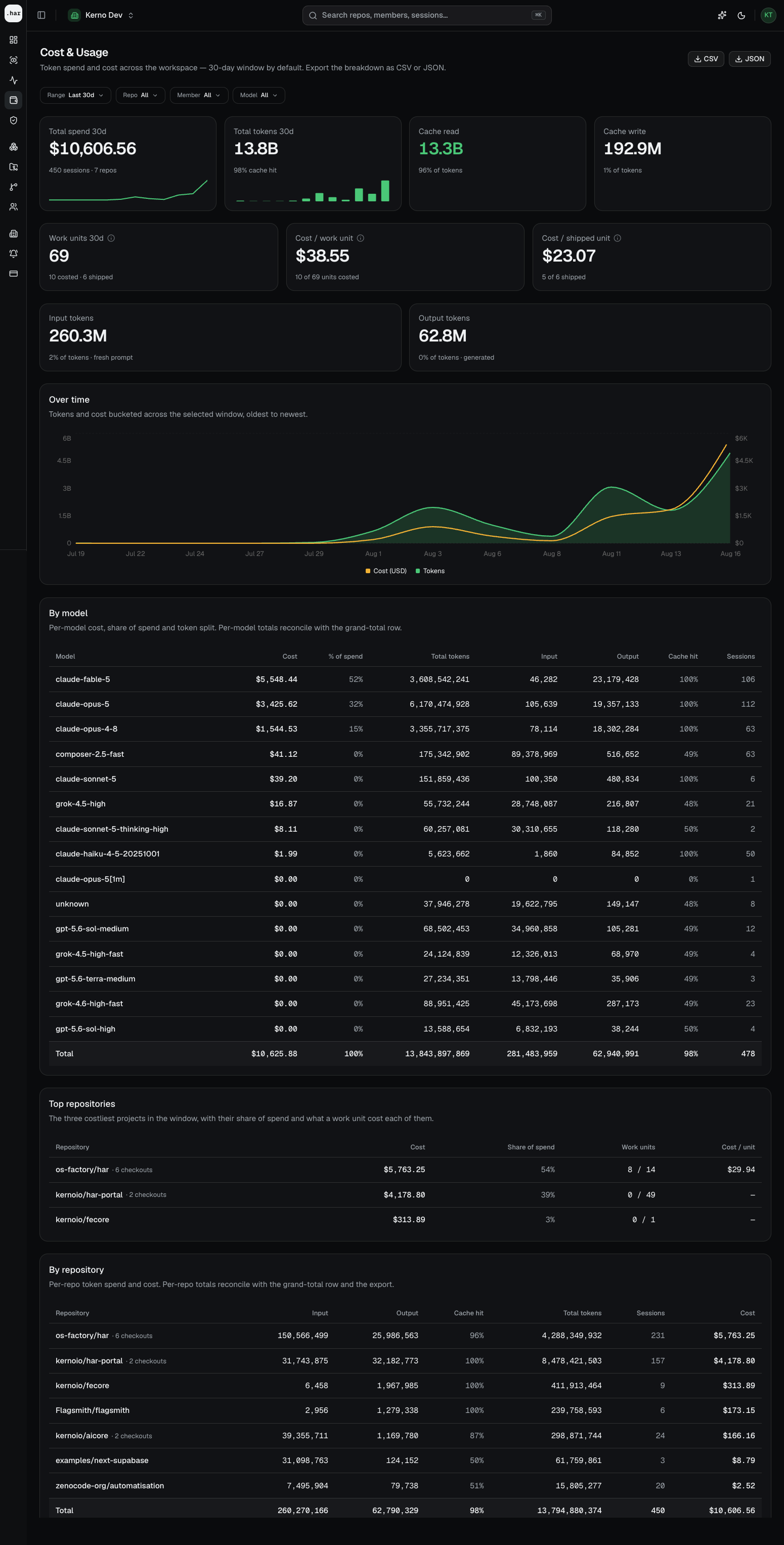Screen dimensions: 784x1545
Task: Open the Range Last 30d dropdown
Action: click(x=75, y=96)
